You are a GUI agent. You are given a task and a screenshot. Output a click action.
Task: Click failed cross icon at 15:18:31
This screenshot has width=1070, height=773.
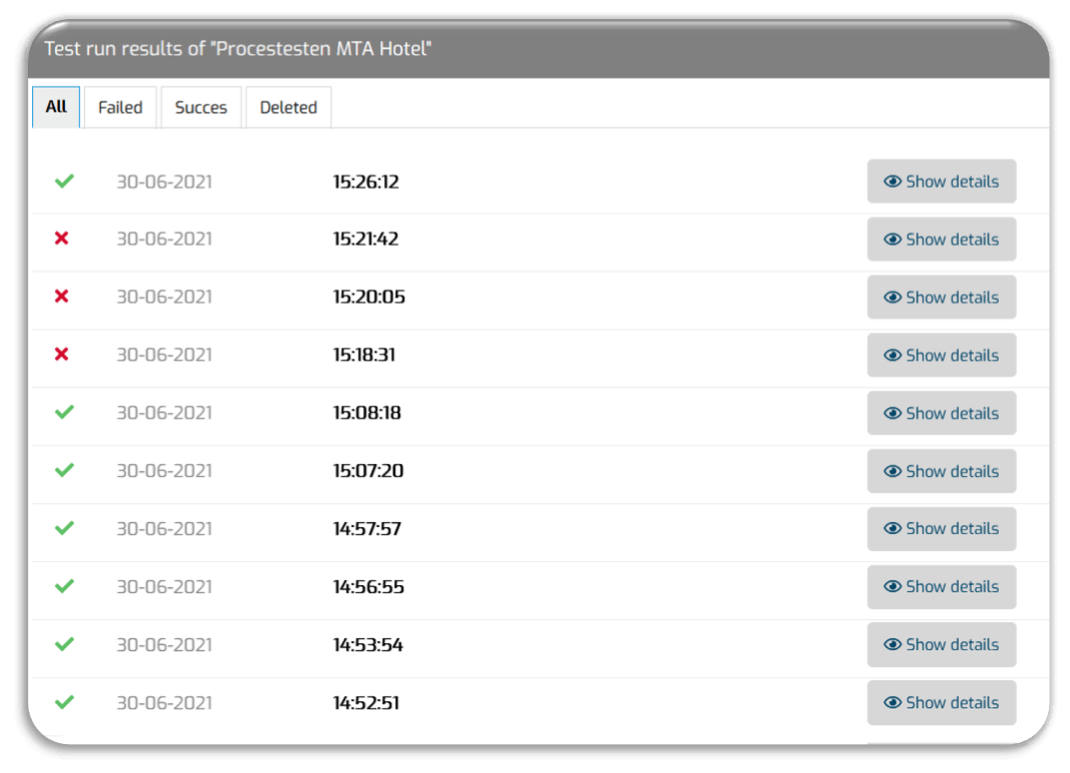61,354
